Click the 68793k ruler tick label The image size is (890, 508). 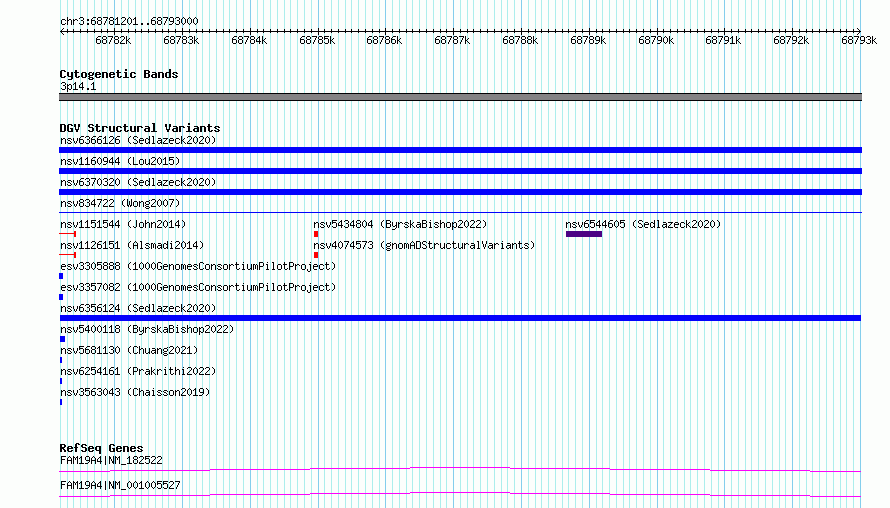859,40
